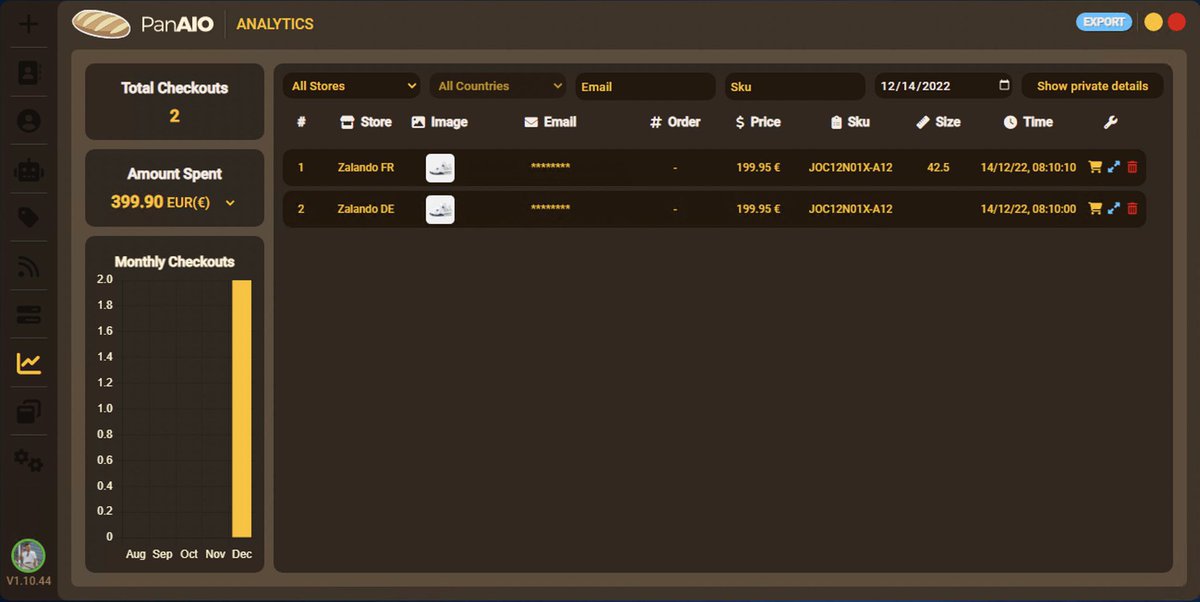Open the user account sidebar icon
The image size is (1200, 602).
[x=29, y=121]
